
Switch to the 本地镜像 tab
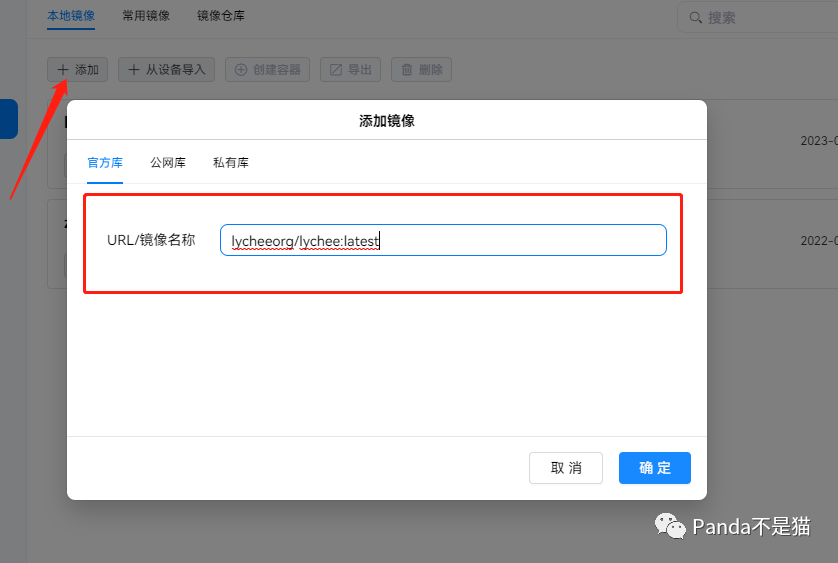pos(71,16)
